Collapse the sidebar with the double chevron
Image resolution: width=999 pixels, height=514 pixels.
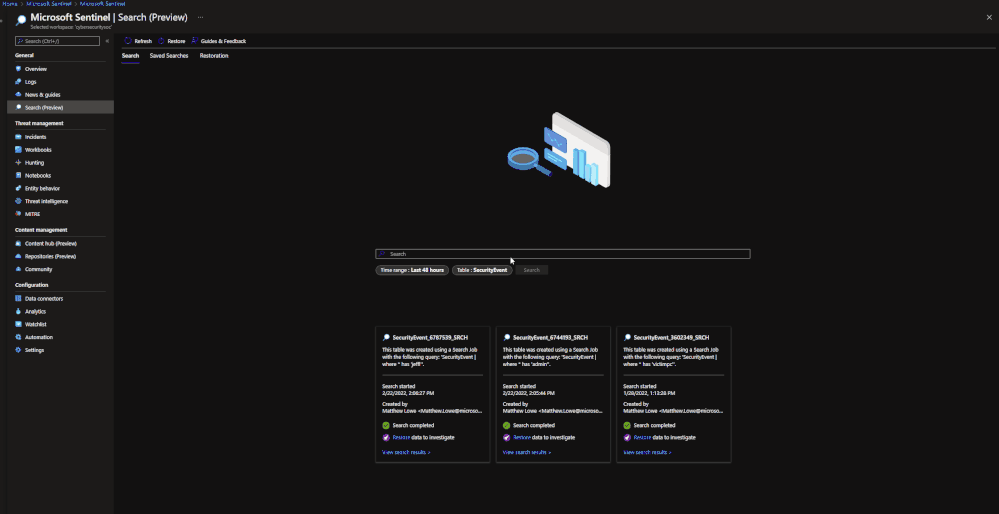107,41
